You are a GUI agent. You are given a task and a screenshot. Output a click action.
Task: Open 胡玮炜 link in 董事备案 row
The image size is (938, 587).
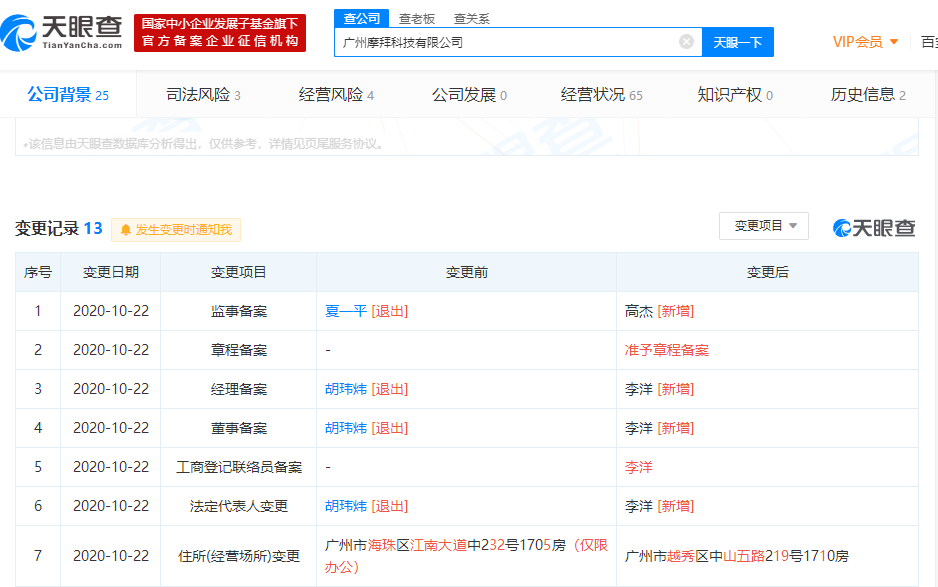pyautogui.click(x=346, y=428)
